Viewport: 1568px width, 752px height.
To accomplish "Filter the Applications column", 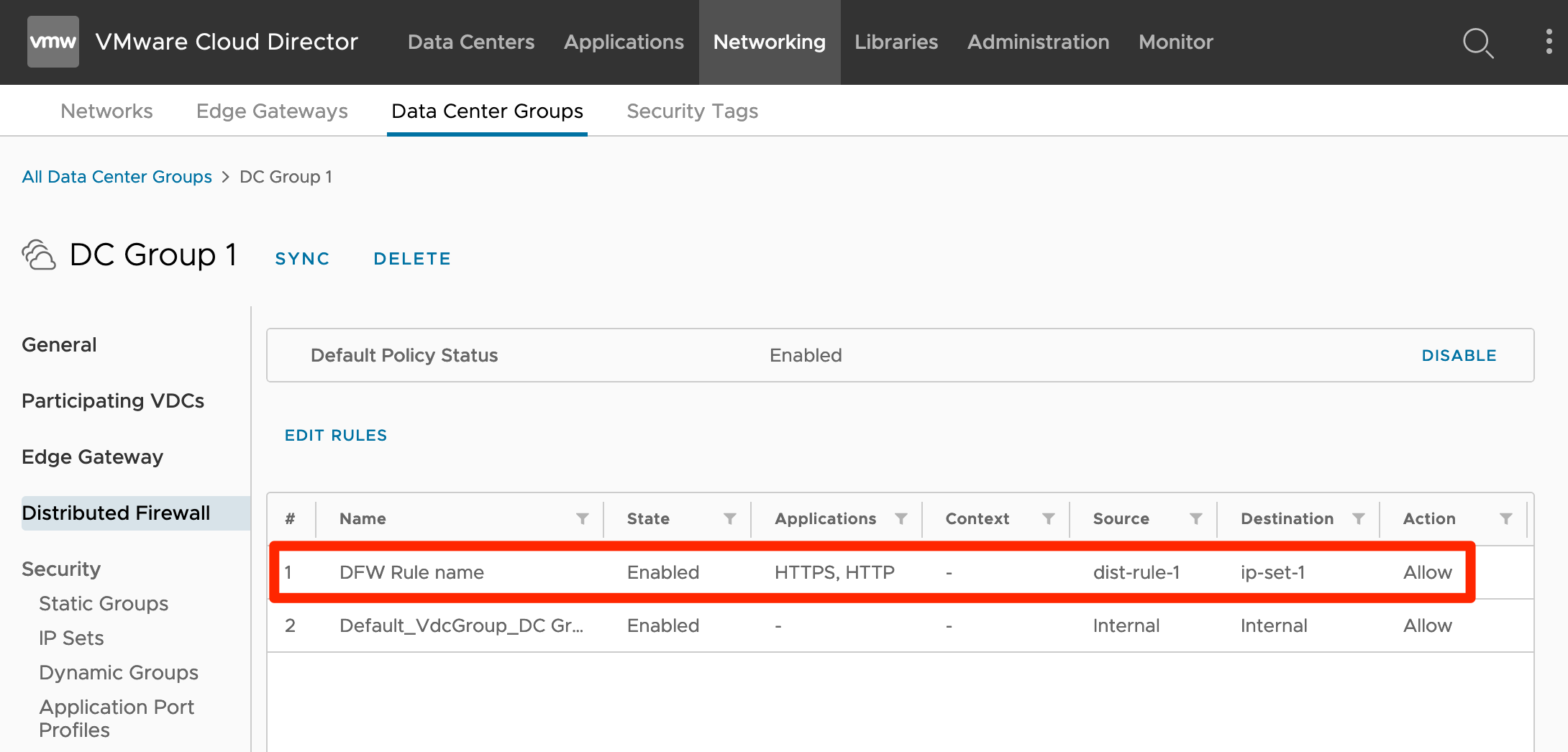I will (x=901, y=518).
